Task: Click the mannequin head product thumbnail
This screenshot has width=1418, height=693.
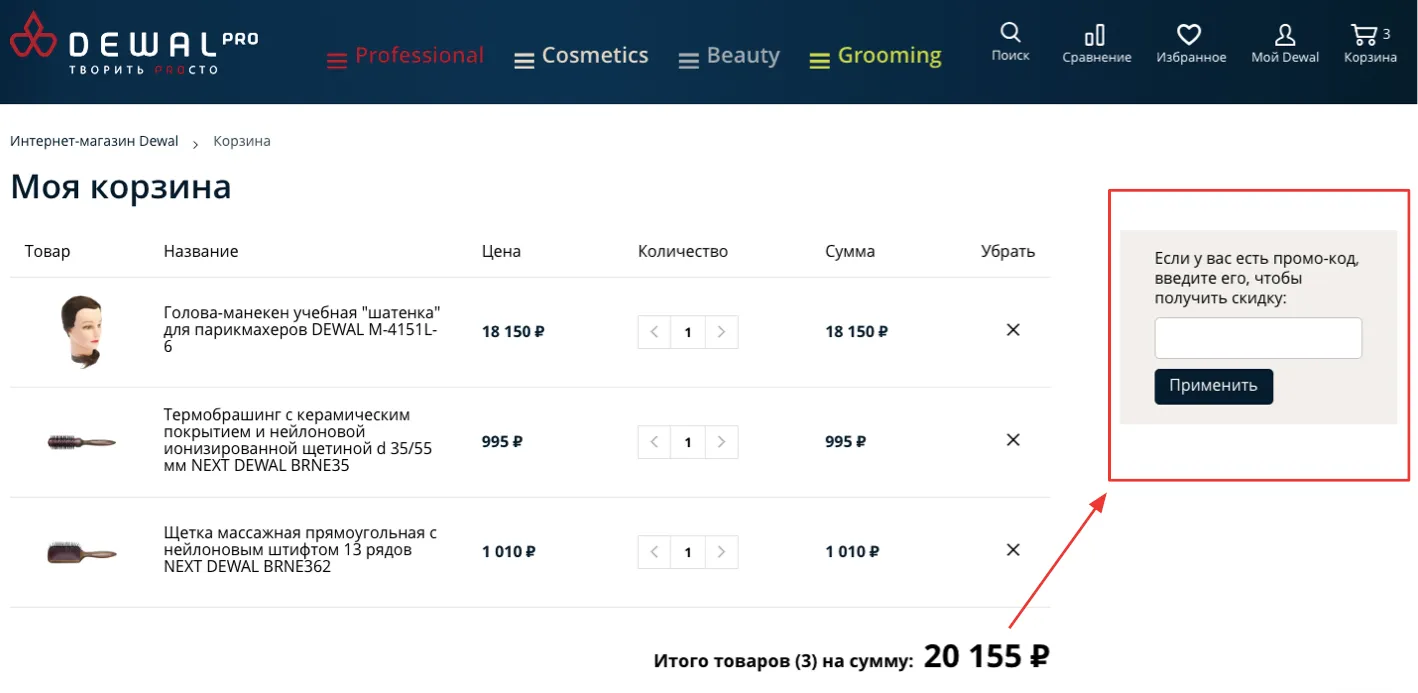Action: pyautogui.click(x=82, y=332)
